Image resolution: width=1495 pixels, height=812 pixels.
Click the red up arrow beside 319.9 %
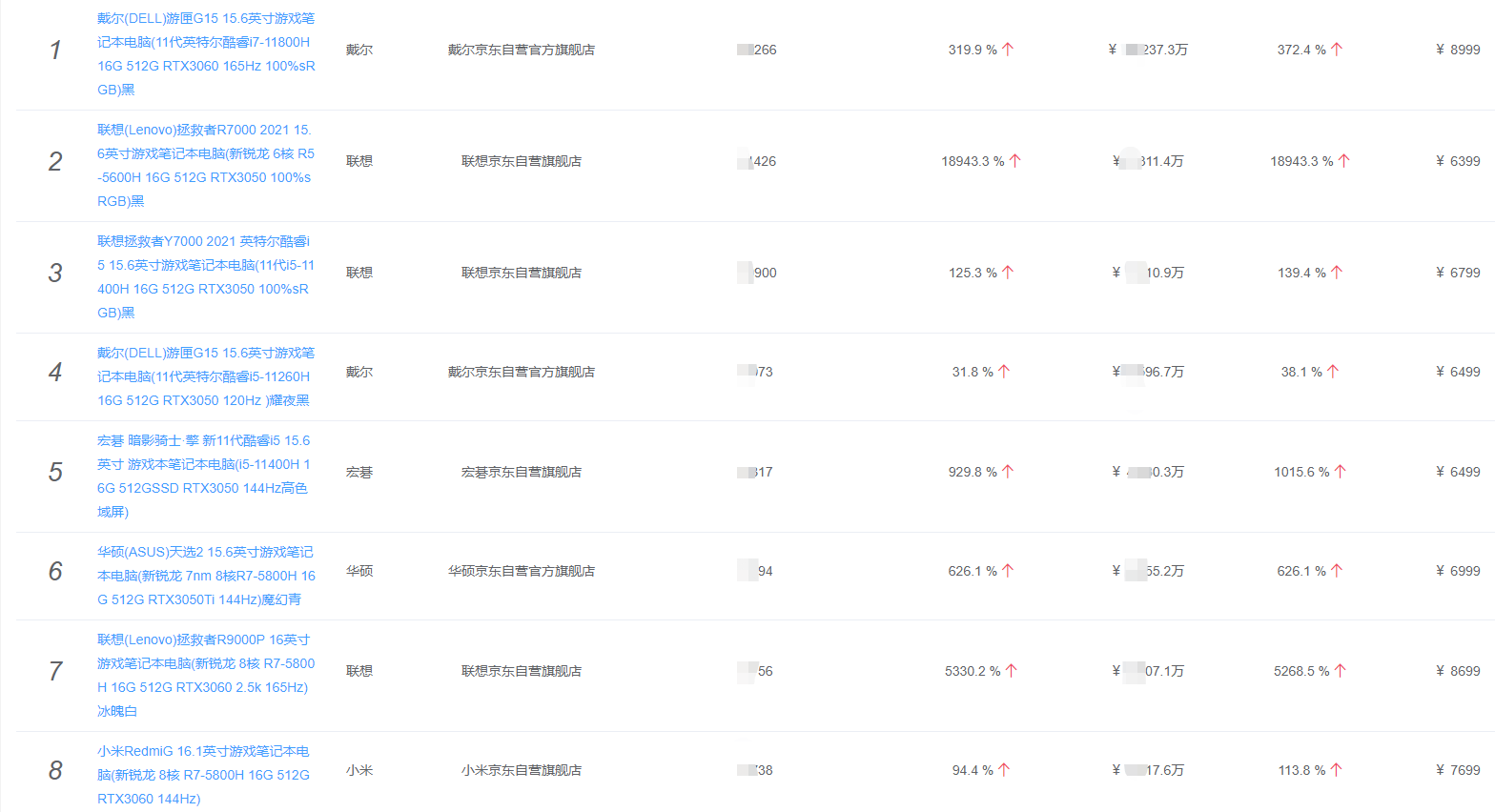1008,50
